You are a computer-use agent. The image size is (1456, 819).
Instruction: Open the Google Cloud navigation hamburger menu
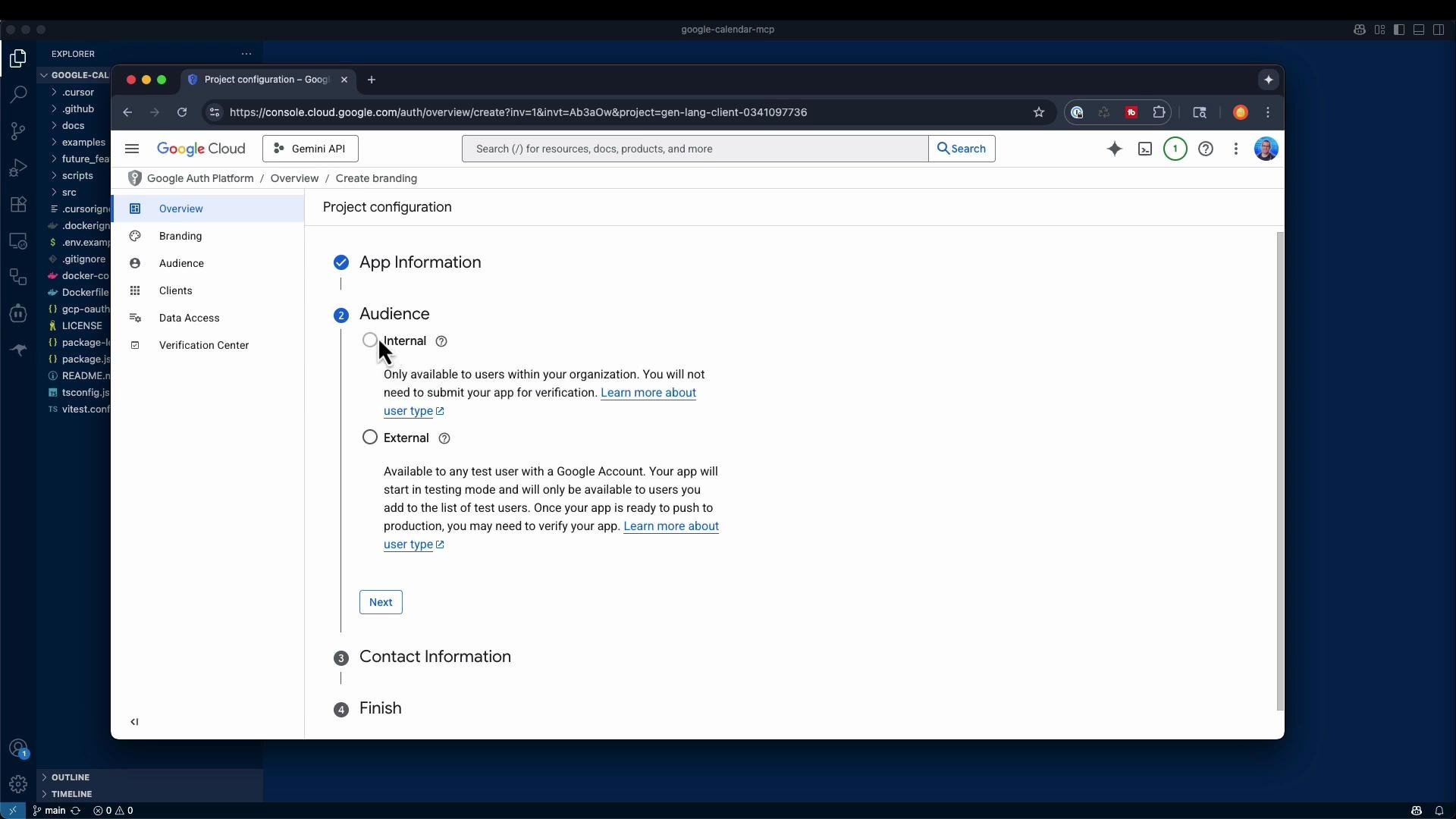pyautogui.click(x=132, y=149)
